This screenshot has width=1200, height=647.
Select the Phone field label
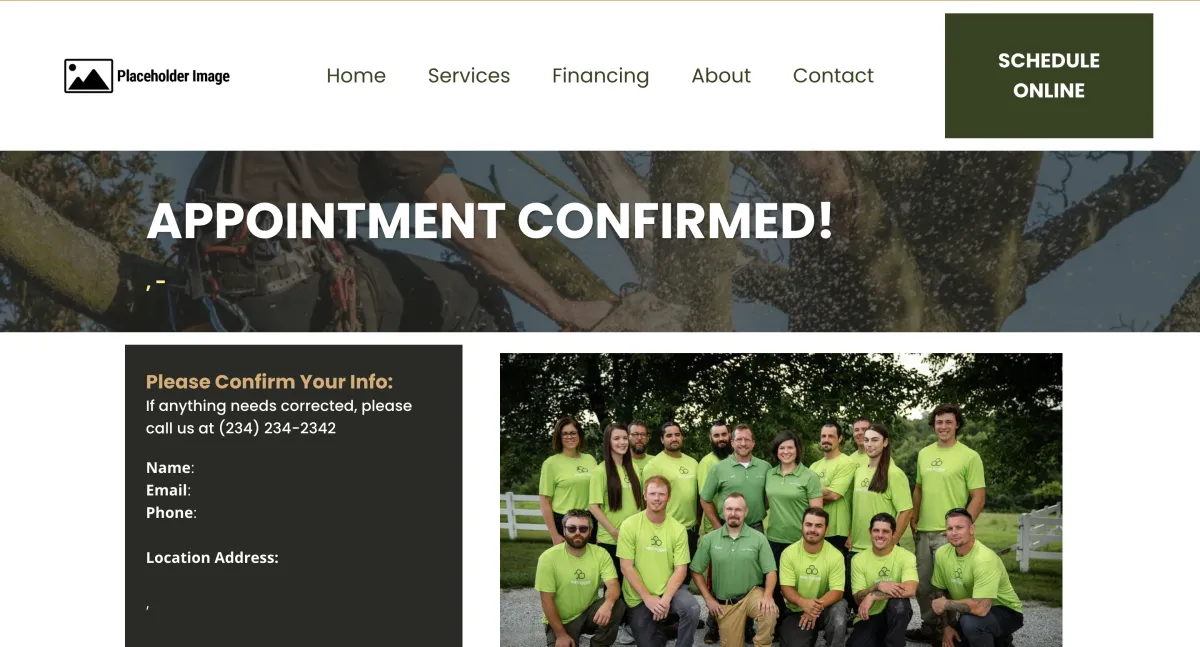(x=171, y=513)
